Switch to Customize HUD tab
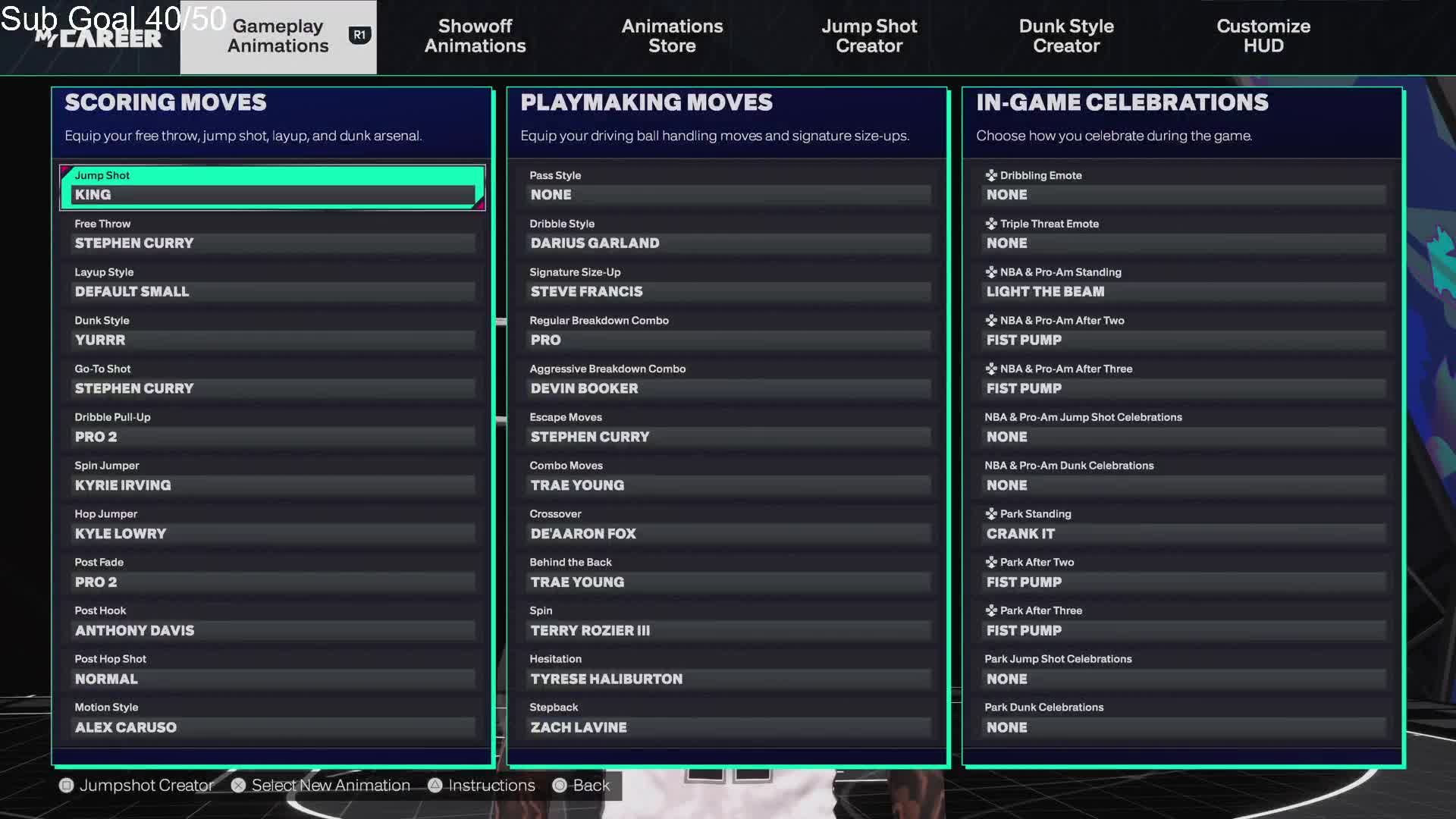1456x819 pixels. pyautogui.click(x=1263, y=36)
